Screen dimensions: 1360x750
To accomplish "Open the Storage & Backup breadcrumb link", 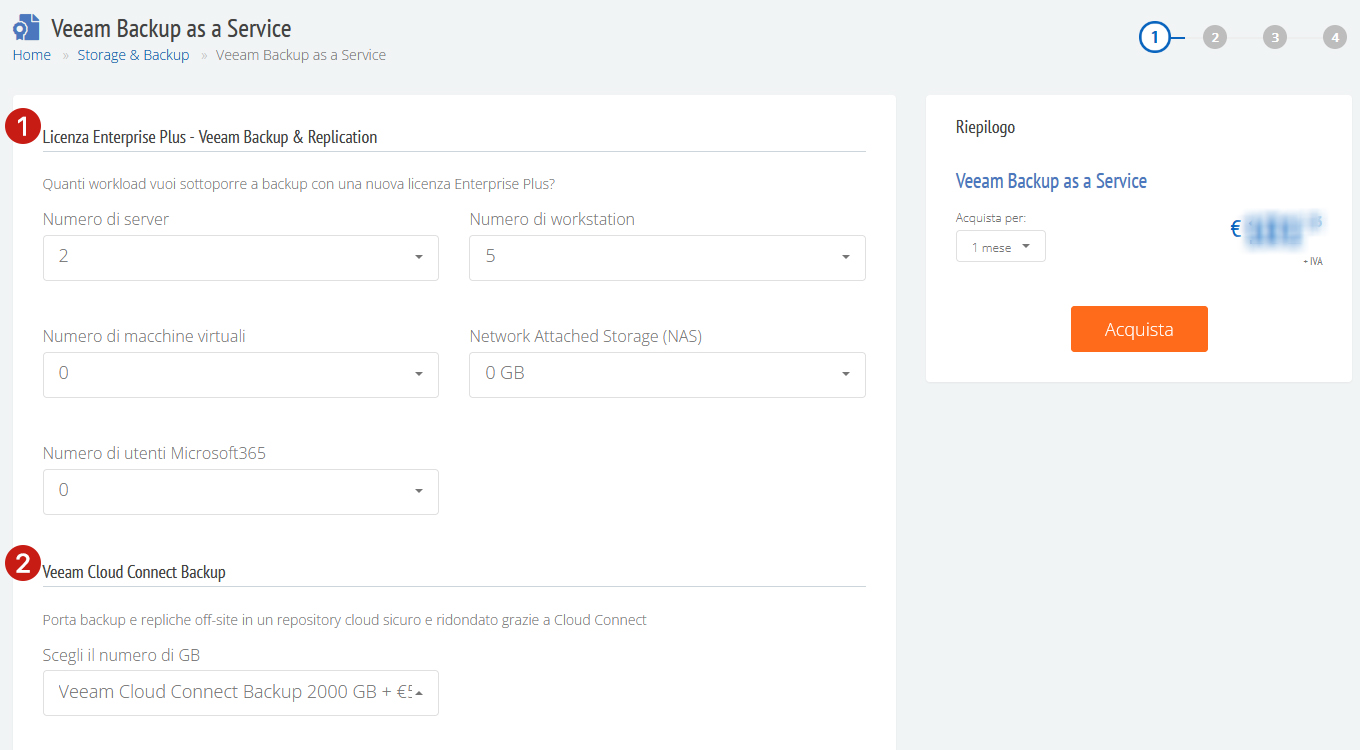I will [133, 55].
